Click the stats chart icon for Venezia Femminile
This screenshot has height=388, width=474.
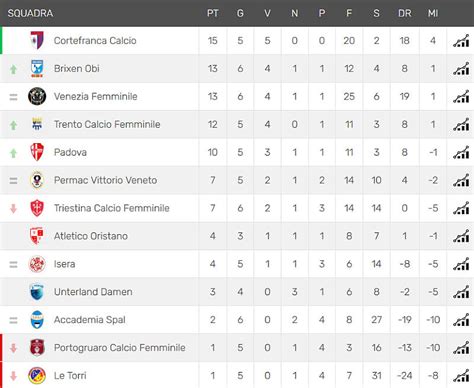pos(461,97)
